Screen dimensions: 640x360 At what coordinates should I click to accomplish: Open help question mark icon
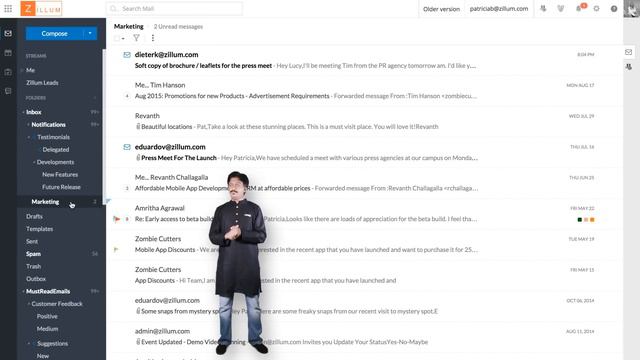[x=614, y=9]
